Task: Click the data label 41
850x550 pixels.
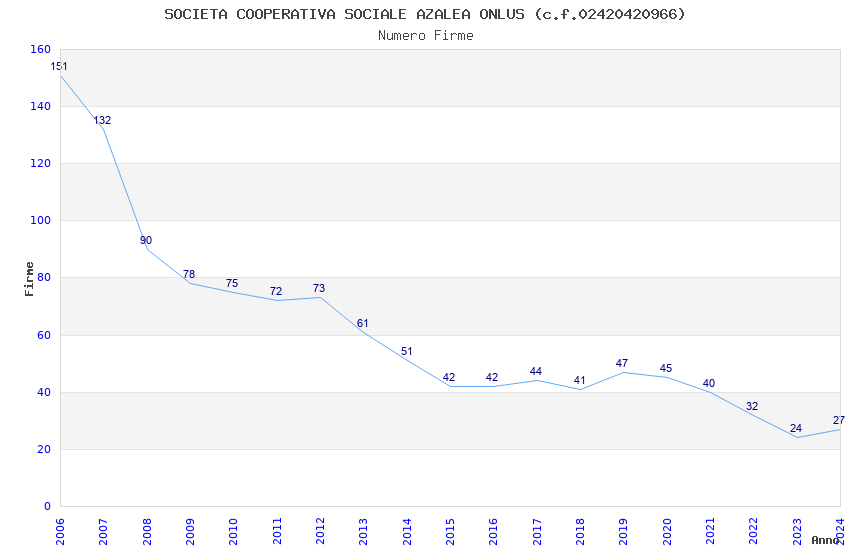Action: point(579,380)
